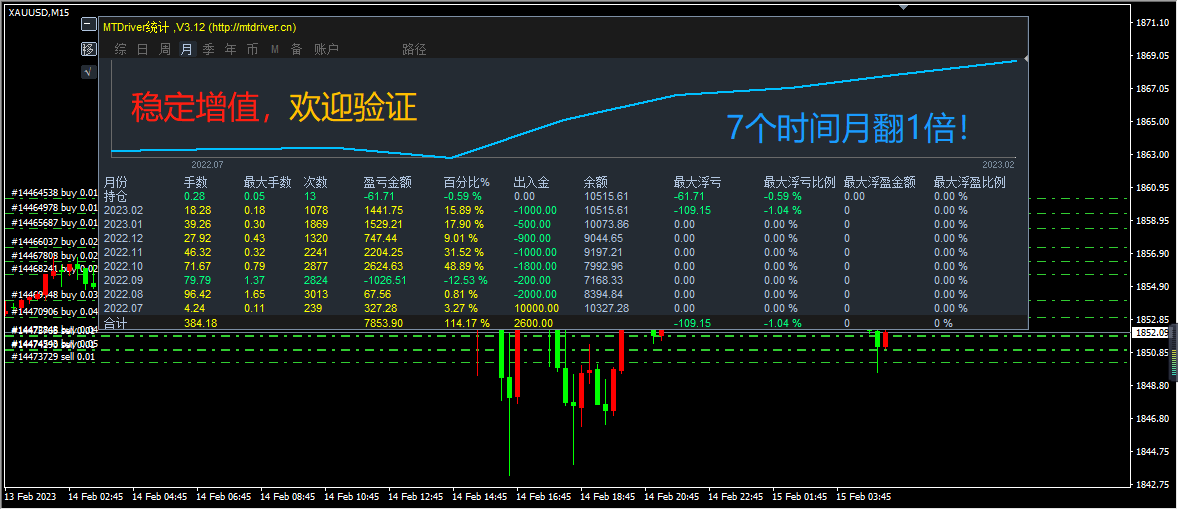Viewport: 1178px width, 510px height.
Task: Click the 48.89 % percentage value
Action: point(464,266)
